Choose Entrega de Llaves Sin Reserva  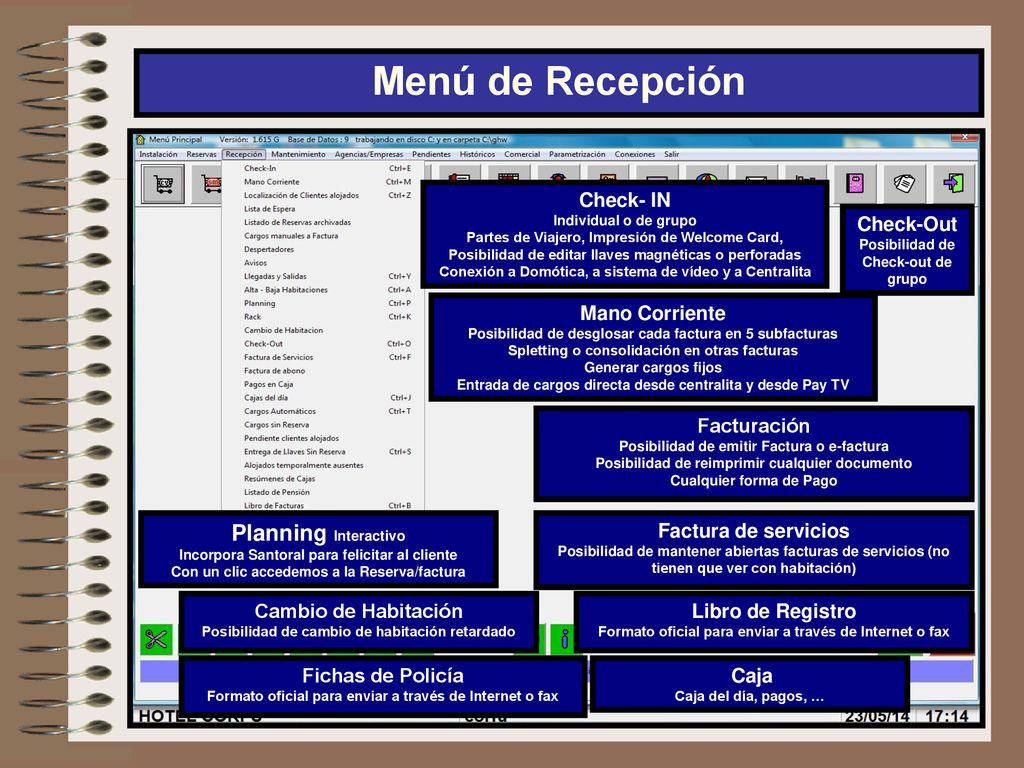click(323, 452)
